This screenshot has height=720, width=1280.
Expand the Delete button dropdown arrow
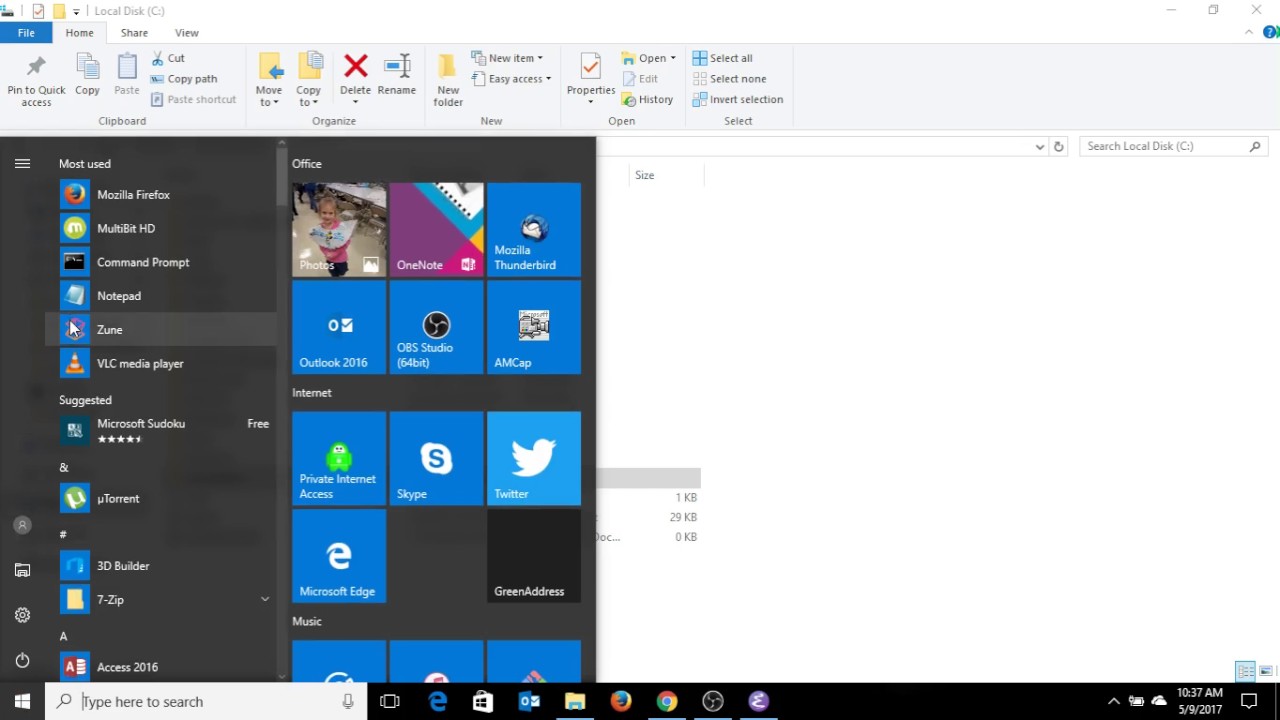coord(355,102)
